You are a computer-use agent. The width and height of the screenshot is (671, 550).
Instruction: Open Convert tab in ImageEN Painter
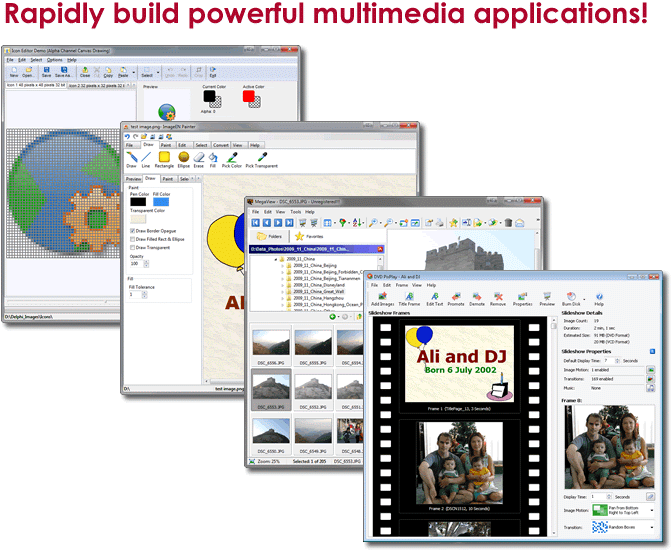pos(221,145)
